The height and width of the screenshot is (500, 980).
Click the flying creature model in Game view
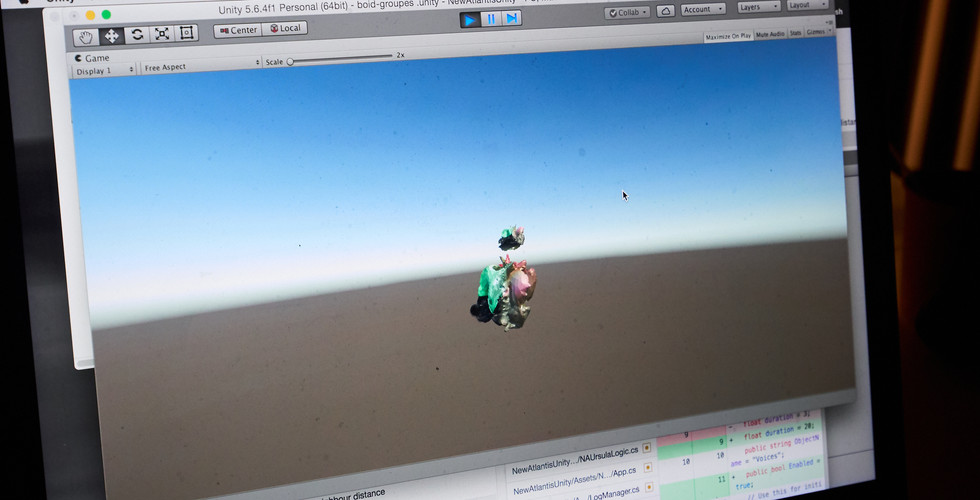(512, 238)
